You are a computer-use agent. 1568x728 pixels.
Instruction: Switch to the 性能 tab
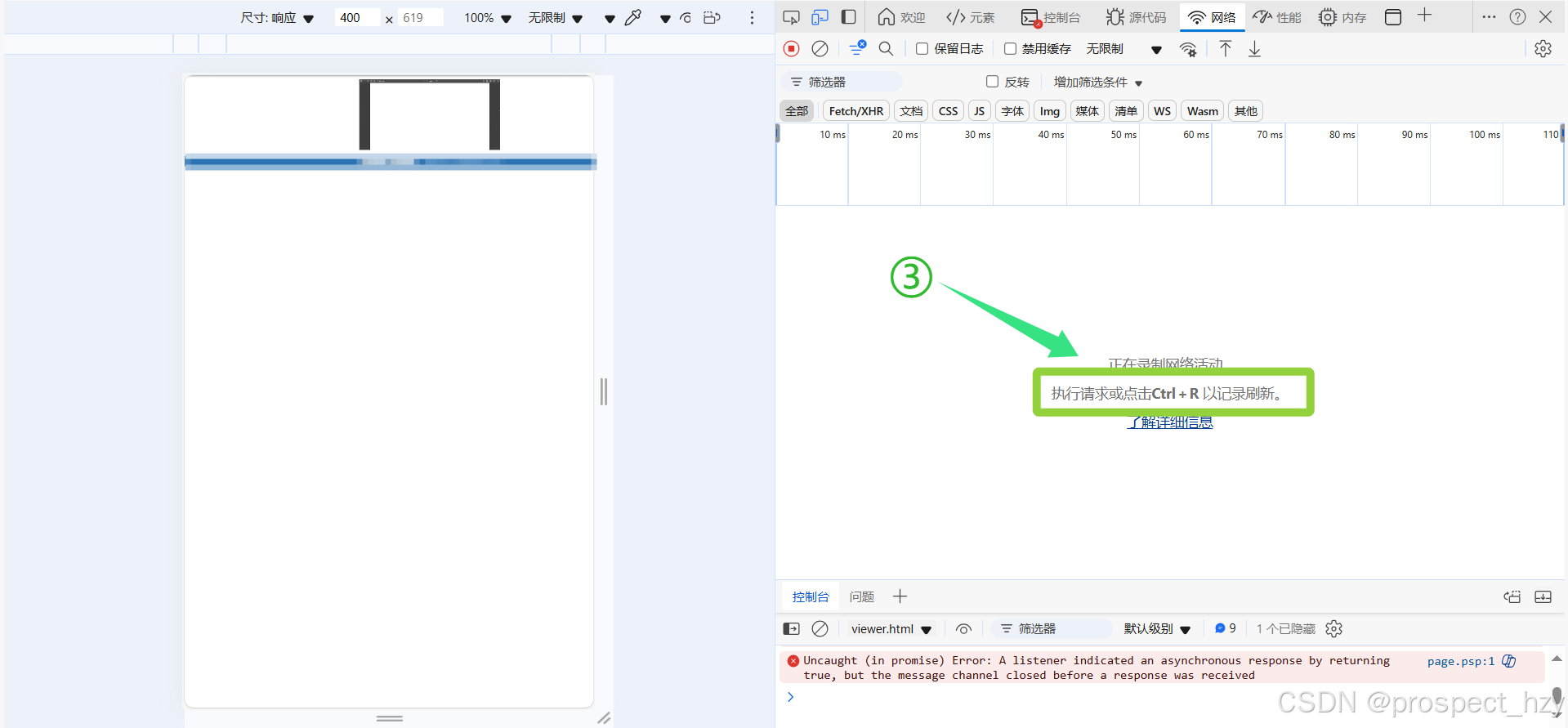point(1276,17)
